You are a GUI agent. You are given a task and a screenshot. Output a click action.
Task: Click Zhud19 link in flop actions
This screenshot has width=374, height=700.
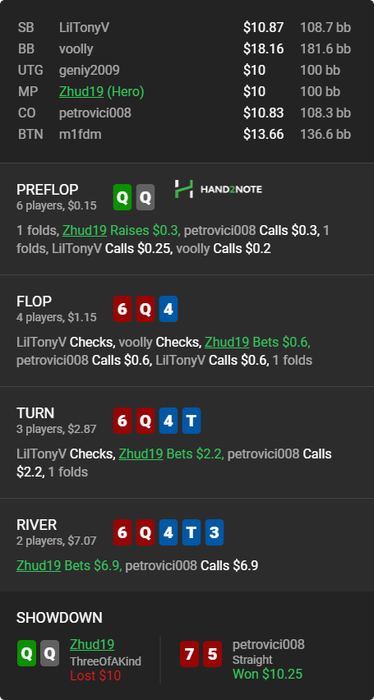227,342
